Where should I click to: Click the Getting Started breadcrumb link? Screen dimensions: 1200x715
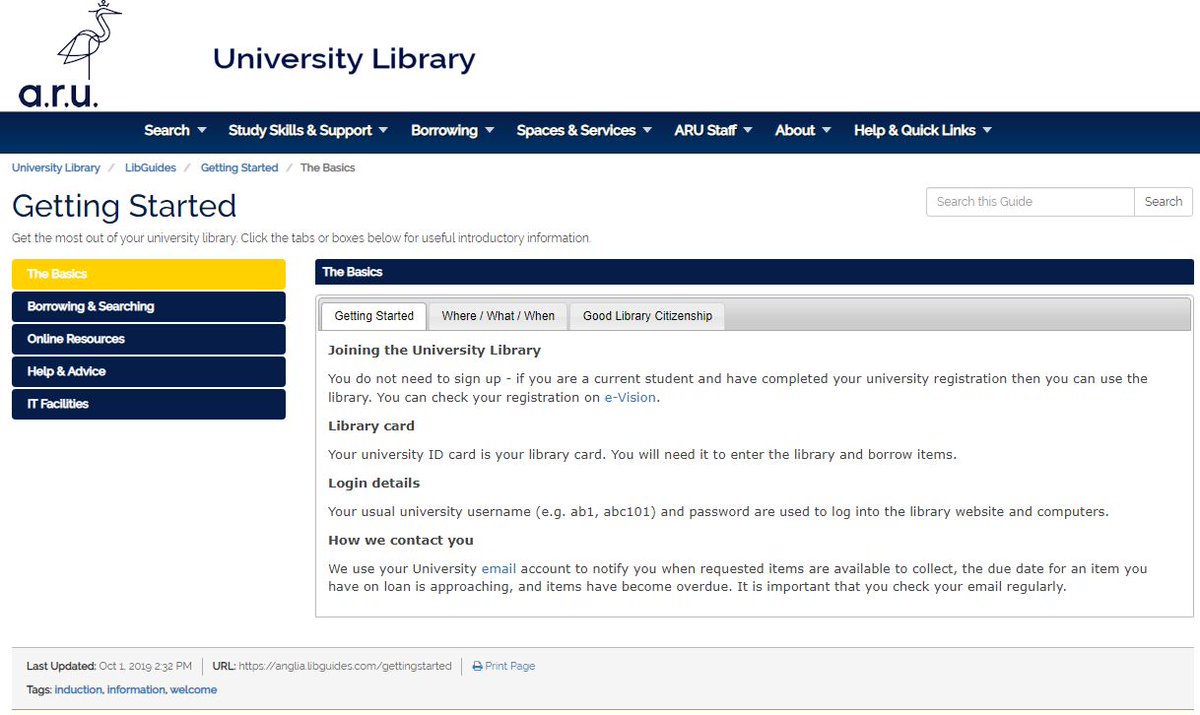coord(239,168)
